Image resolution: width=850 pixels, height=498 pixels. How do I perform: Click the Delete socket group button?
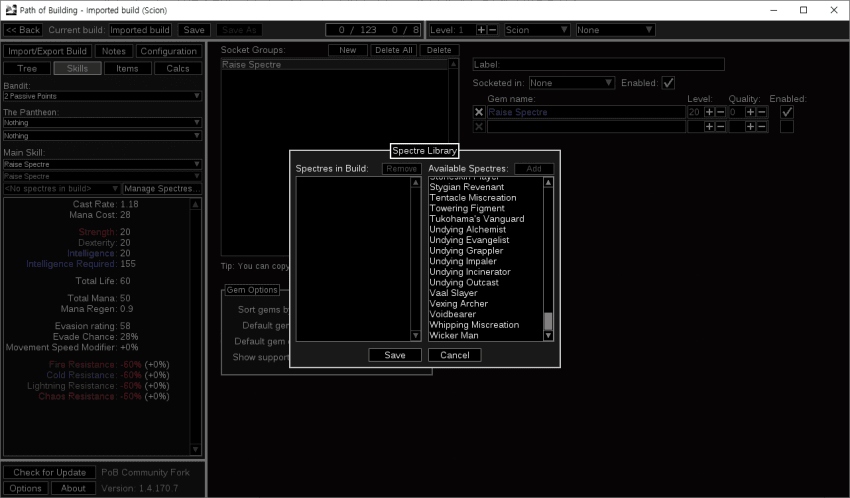click(439, 50)
